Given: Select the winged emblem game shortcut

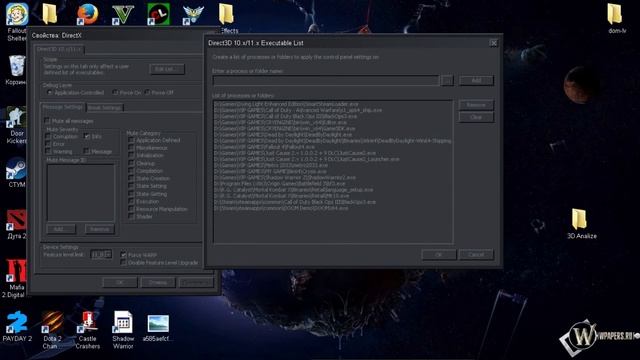Looking at the screenshot, I should pyautogui.click(x=193, y=14).
